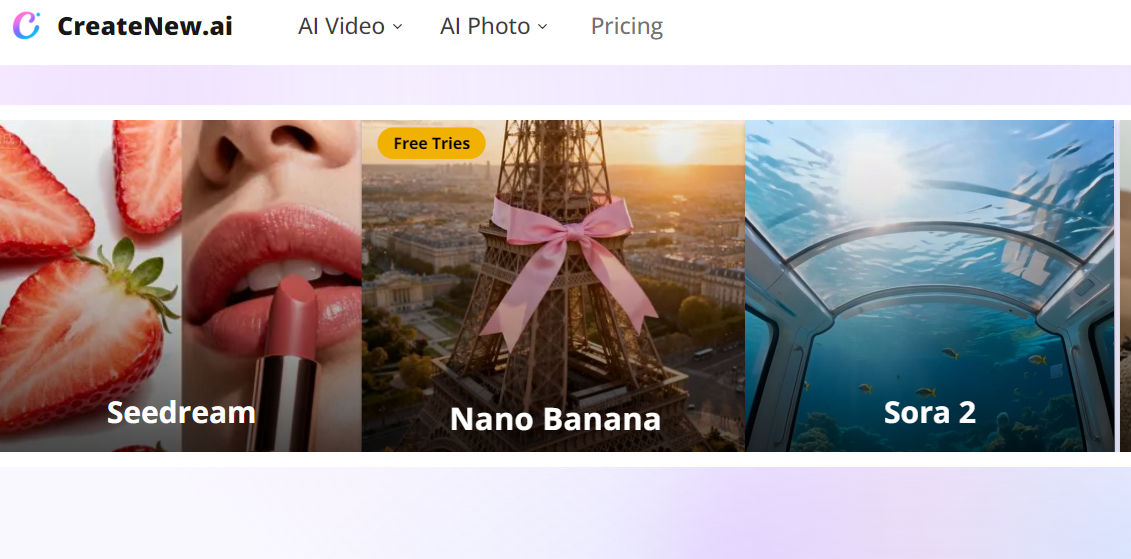Click the CreateNew.ai logo icon

pos(26,26)
